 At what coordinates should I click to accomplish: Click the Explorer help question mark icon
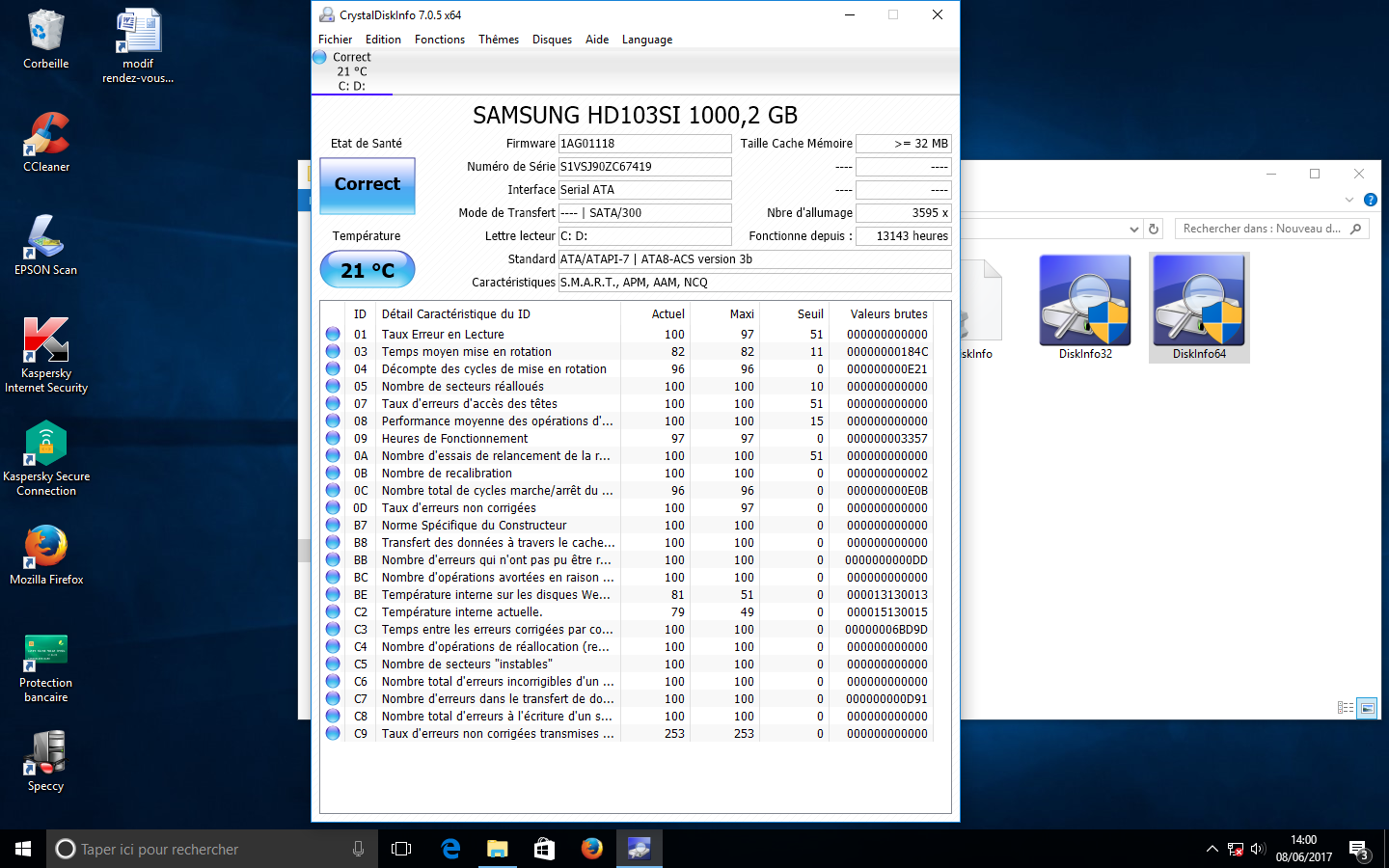pyautogui.click(x=1370, y=200)
